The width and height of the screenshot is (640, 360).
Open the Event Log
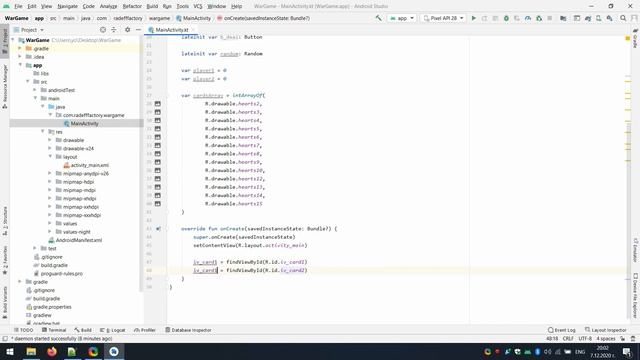point(562,330)
